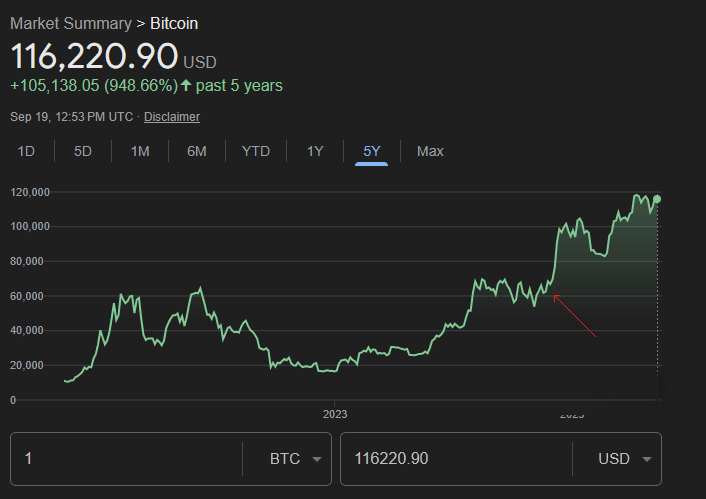
Task: Open the BTC currency dropdown
Action: (295, 459)
